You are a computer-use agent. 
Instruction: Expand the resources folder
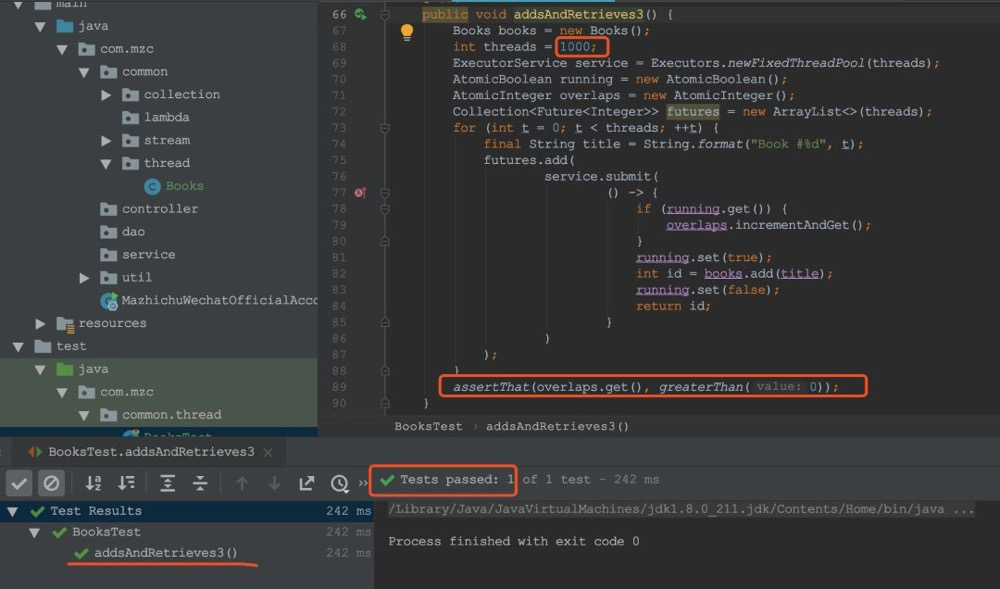click(x=40, y=324)
